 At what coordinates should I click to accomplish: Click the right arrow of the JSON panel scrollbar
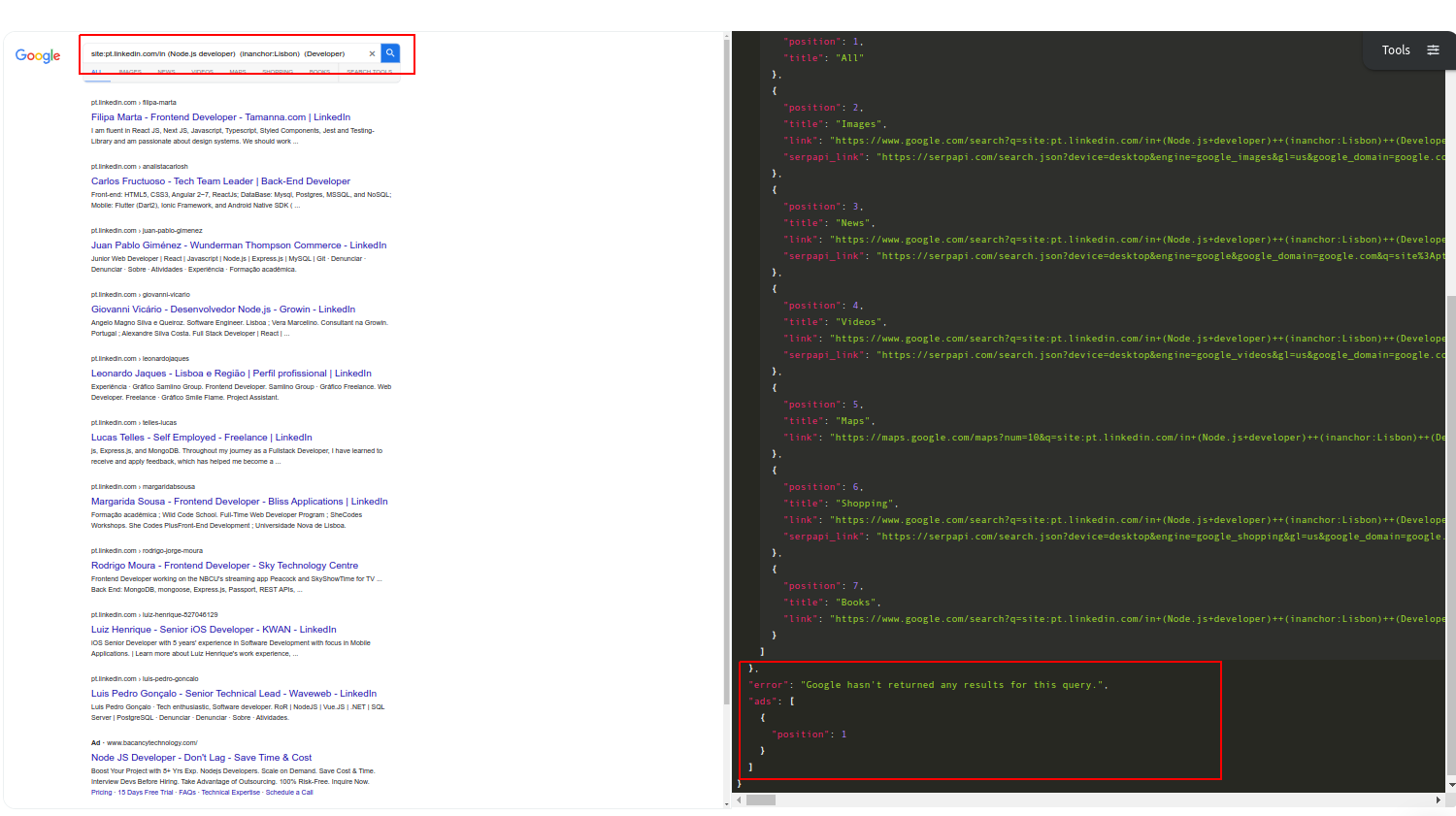tap(1438, 800)
